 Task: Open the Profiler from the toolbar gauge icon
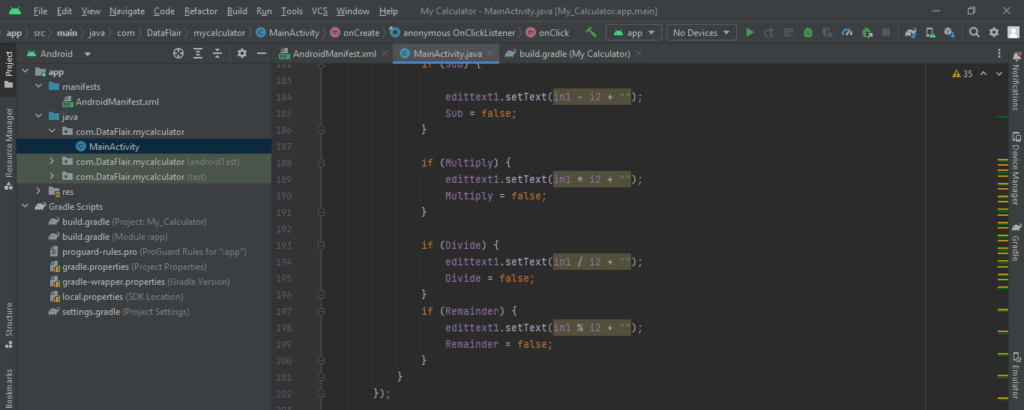(x=847, y=32)
